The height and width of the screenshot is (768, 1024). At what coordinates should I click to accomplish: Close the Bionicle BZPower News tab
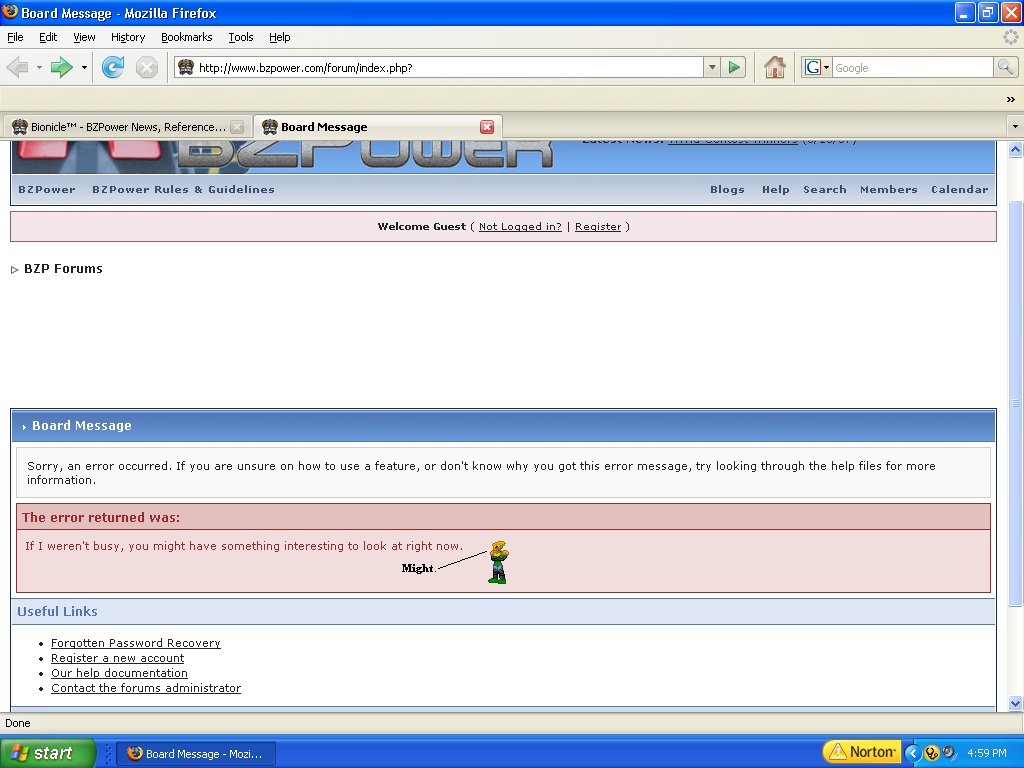pos(237,127)
